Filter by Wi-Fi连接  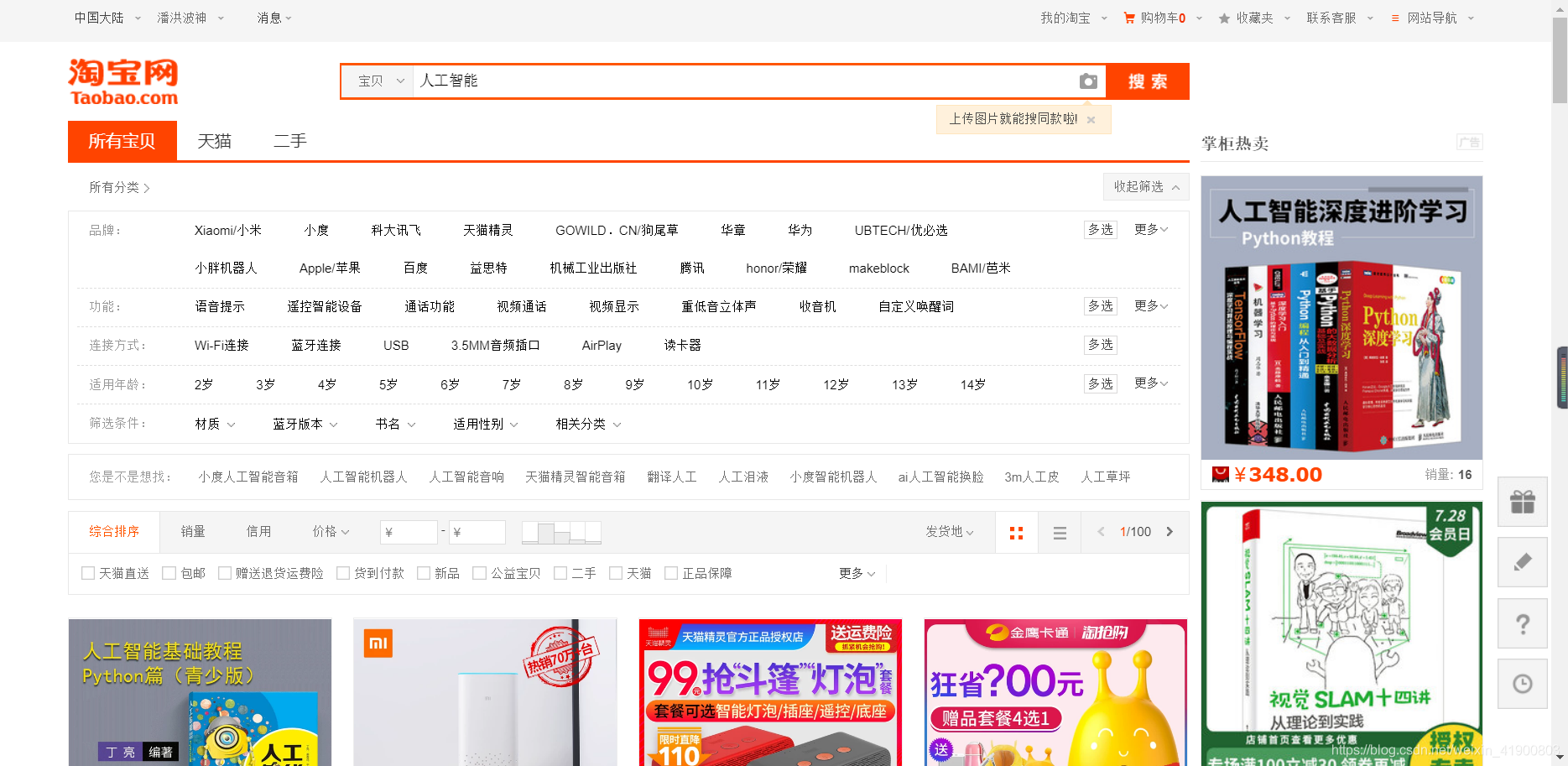221,345
